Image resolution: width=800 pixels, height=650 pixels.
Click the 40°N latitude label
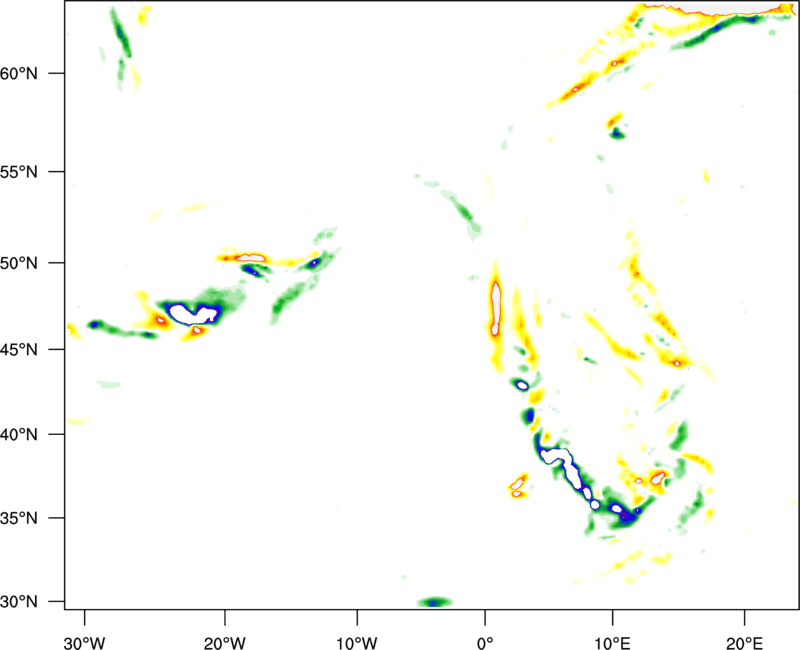(x=19, y=435)
